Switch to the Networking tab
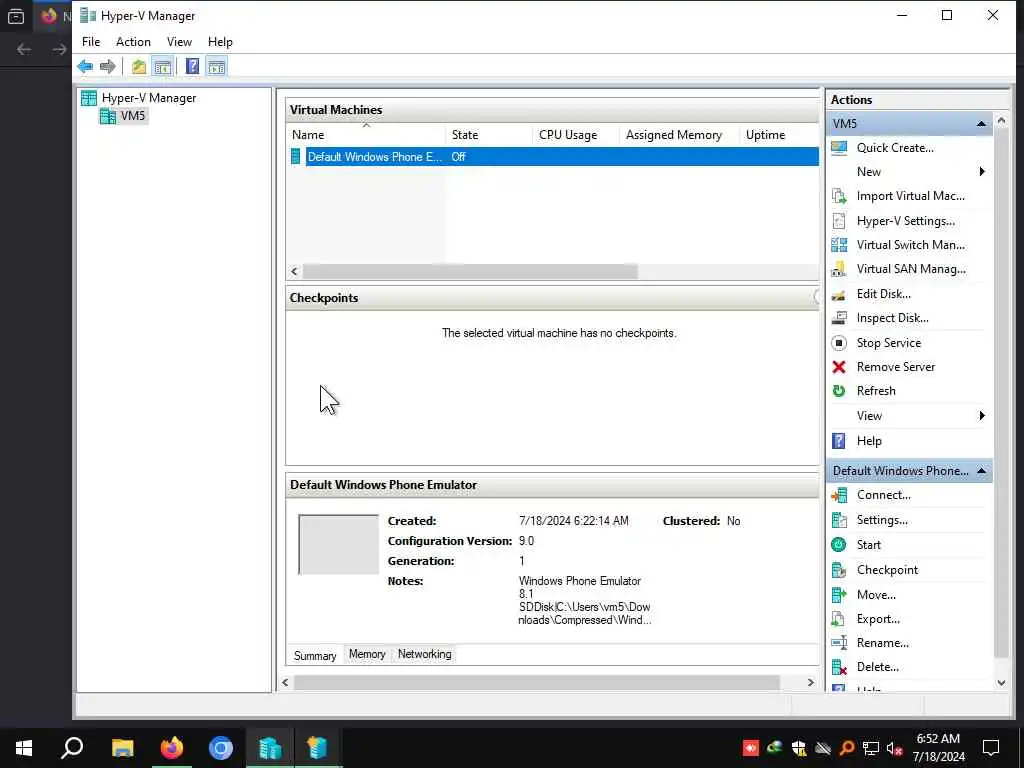 pos(424,654)
